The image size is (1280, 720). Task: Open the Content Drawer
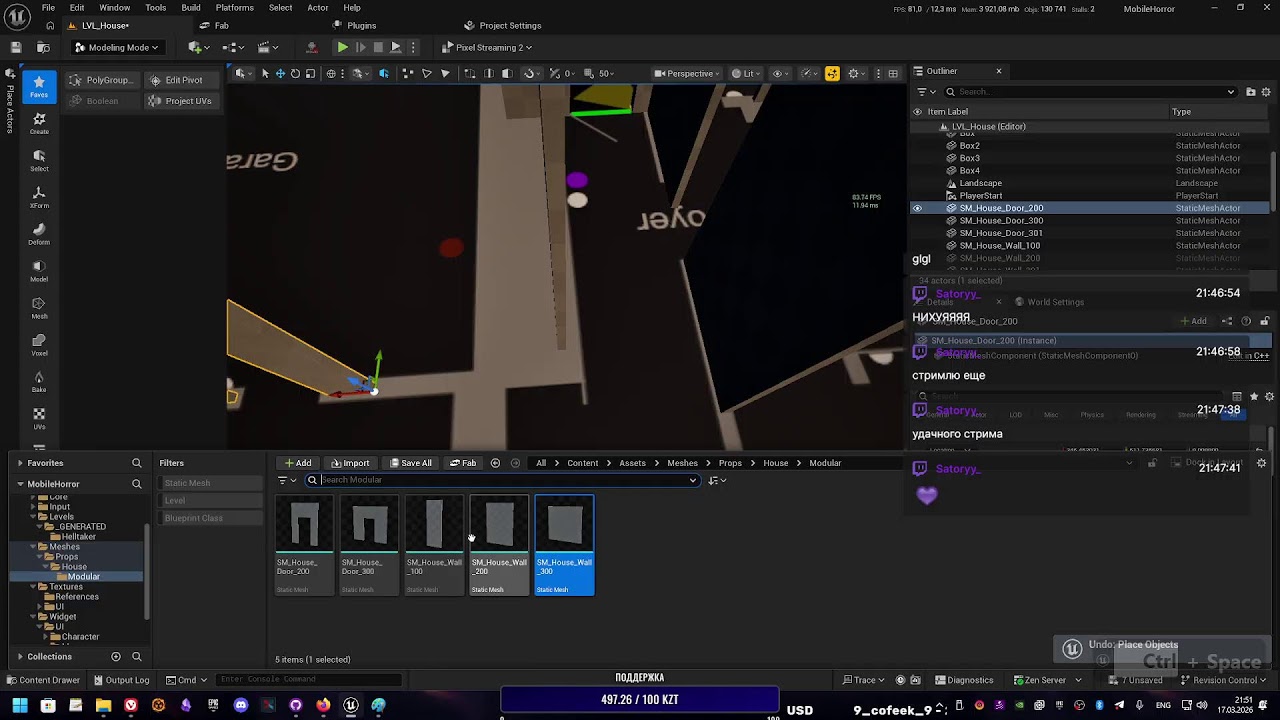[43, 680]
